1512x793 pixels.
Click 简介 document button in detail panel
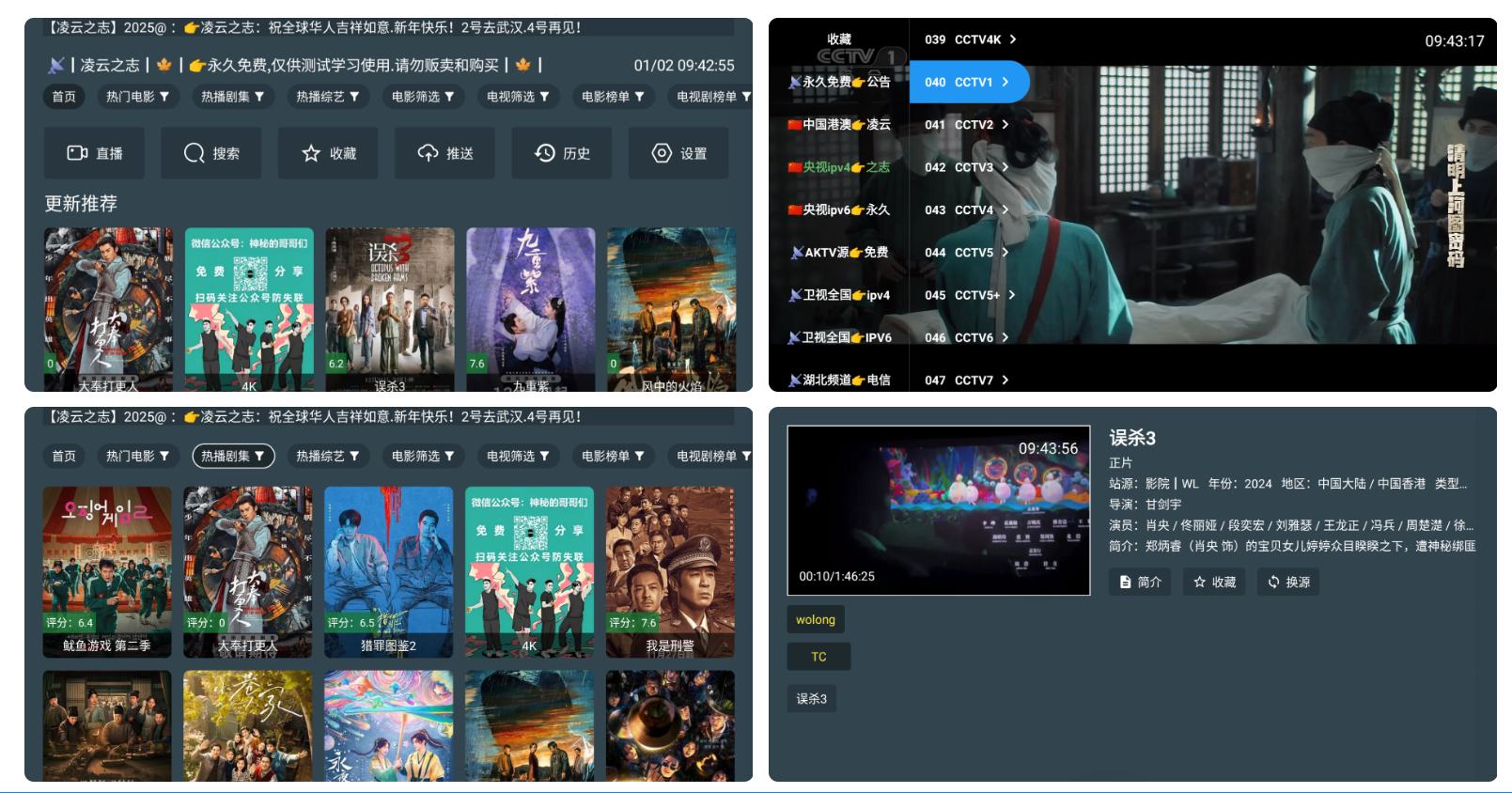(1140, 582)
